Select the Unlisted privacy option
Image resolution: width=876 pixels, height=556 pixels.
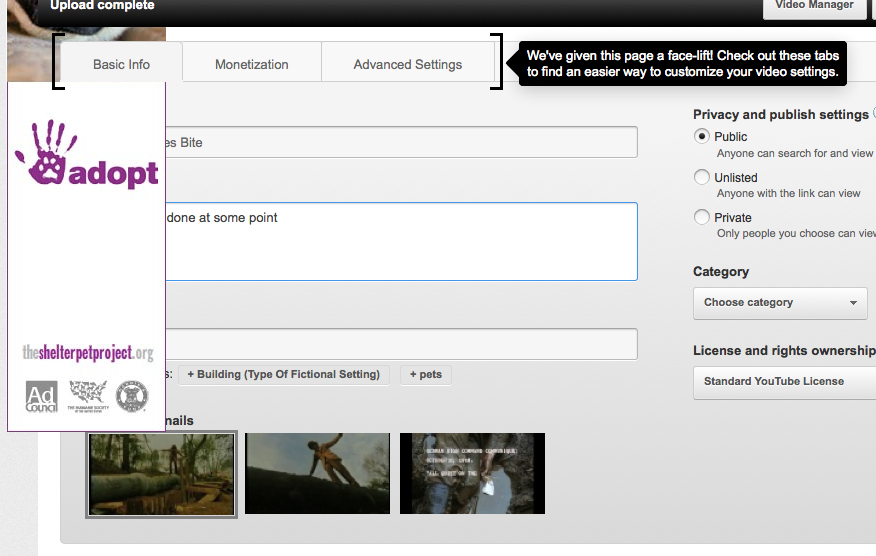coord(702,177)
